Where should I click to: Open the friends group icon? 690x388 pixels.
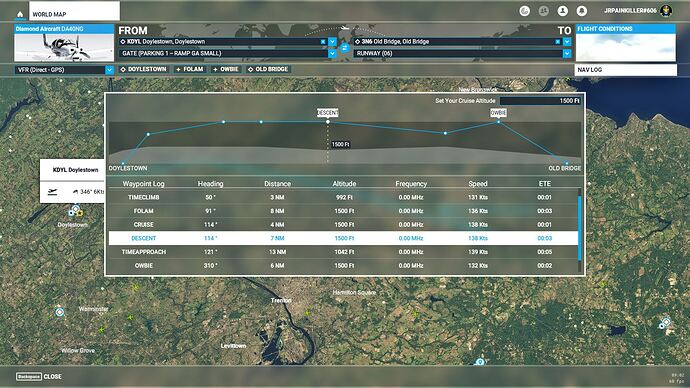tap(543, 11)
